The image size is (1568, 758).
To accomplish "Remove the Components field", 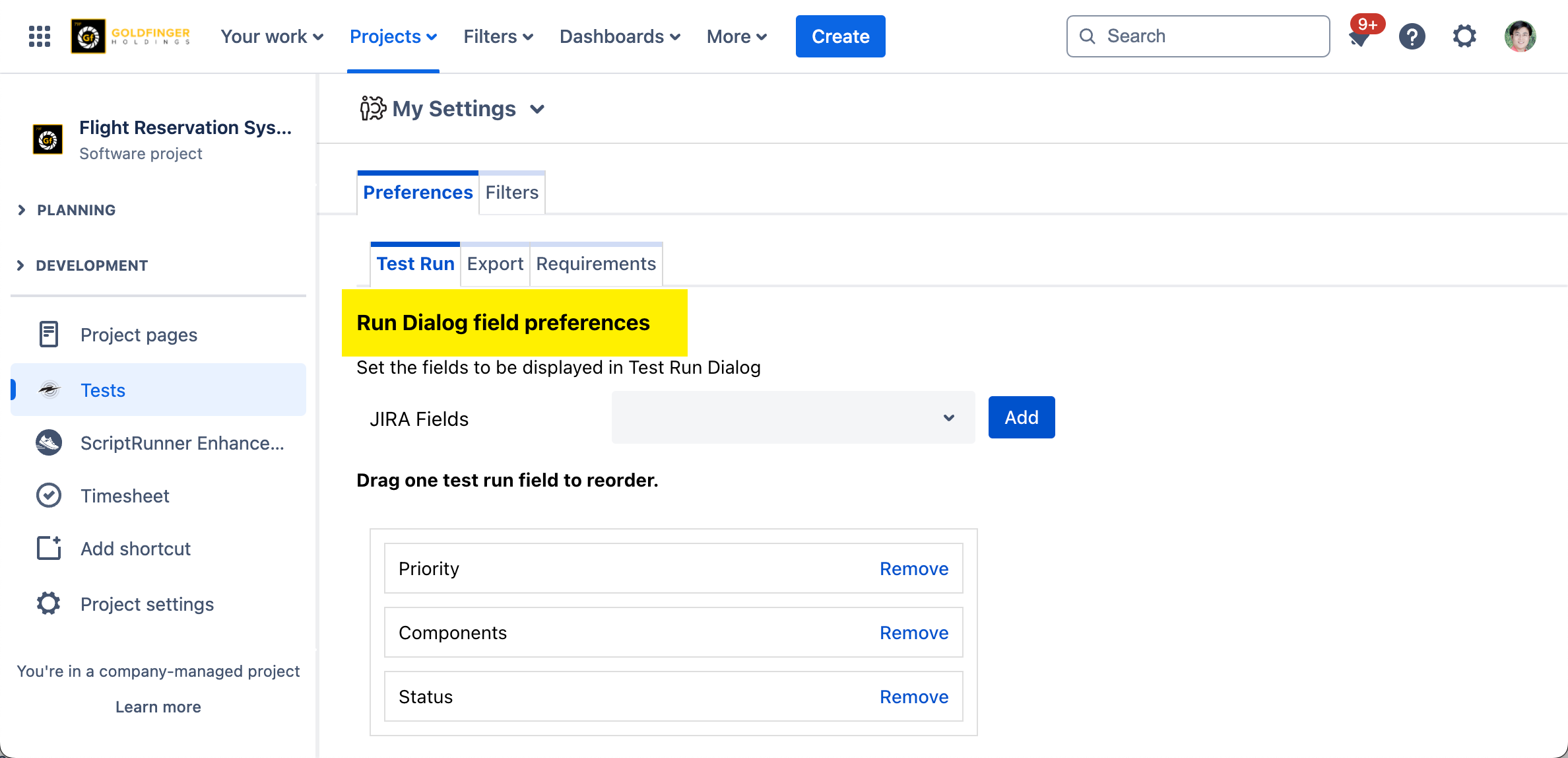I will pos(913,632).
